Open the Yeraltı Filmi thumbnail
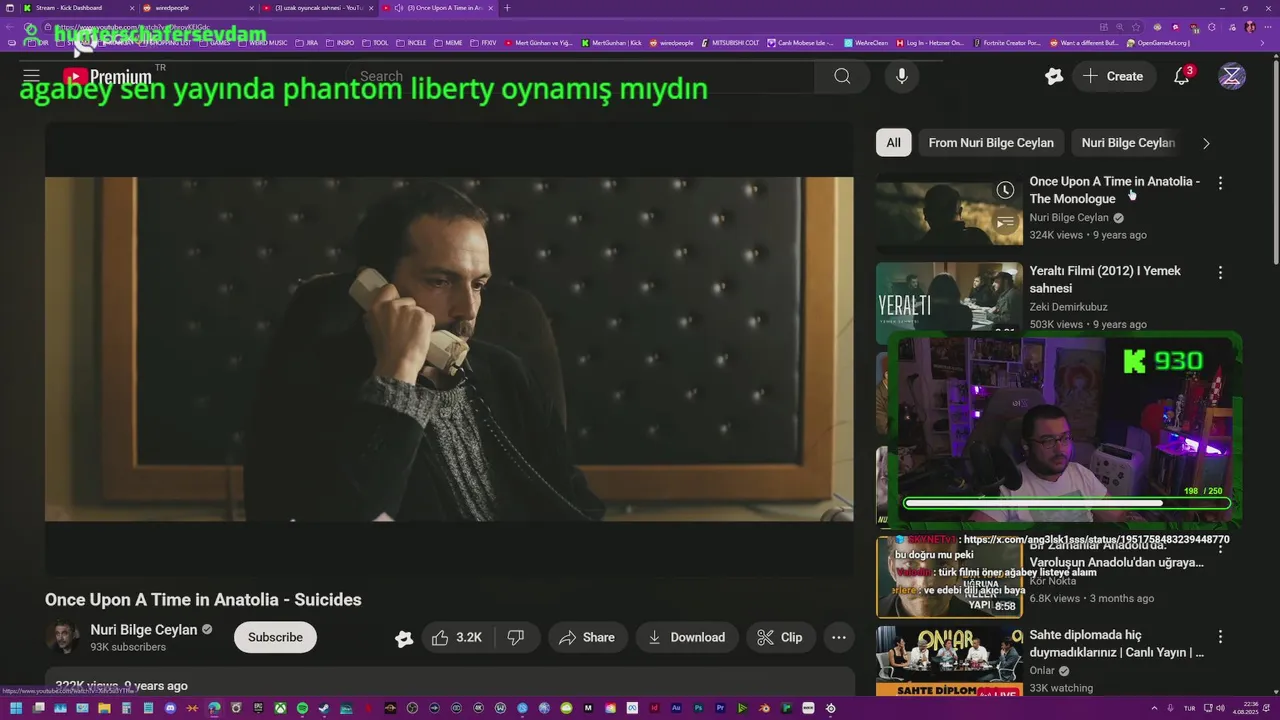 (x=949, y=297)
